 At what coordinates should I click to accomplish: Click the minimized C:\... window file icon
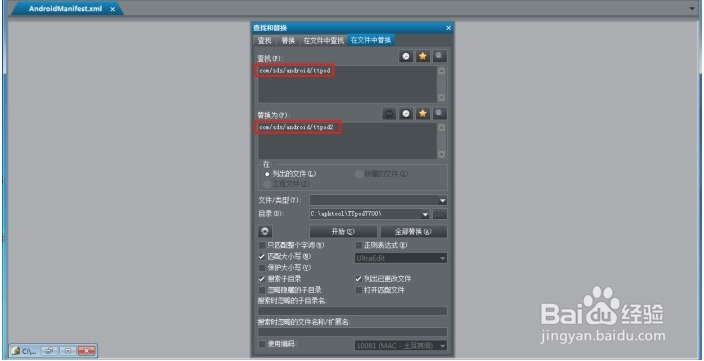pos(16,351)
